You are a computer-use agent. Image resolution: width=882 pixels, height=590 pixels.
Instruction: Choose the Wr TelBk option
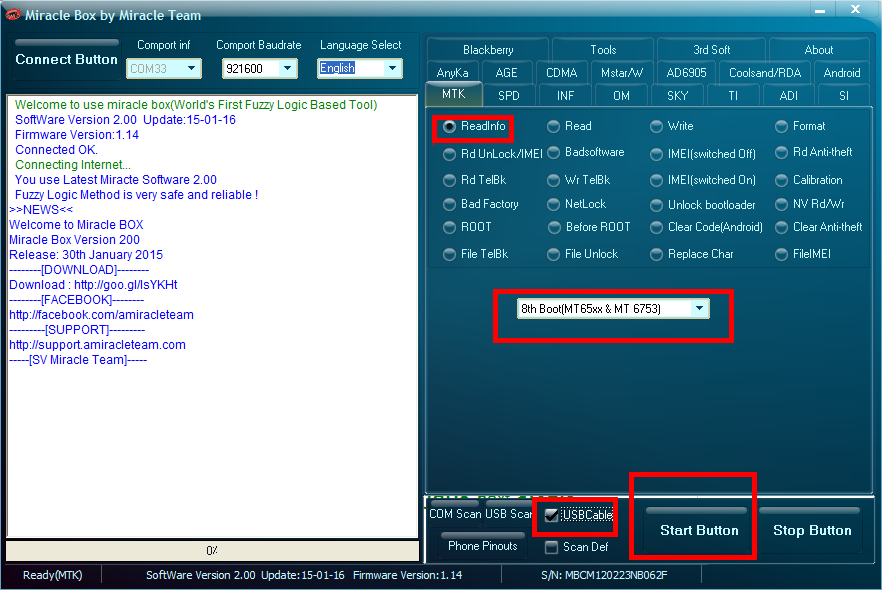(x=579, y=180)
